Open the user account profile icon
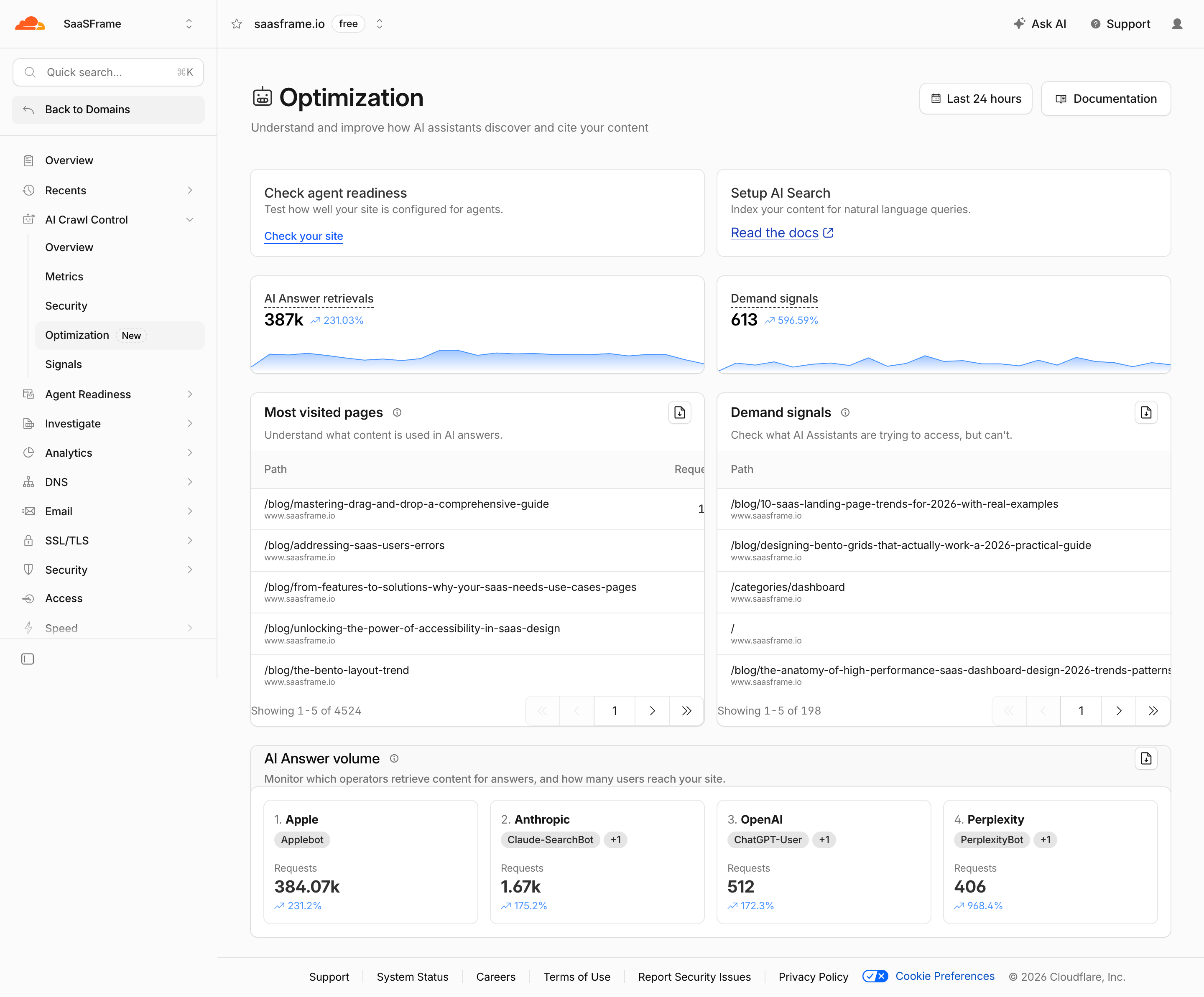Screen dimensions: 1204x997 click(1177, 24)
